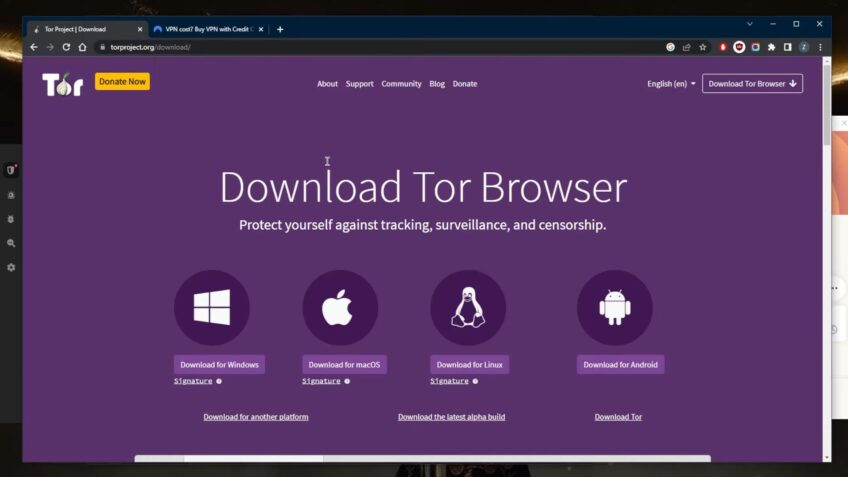Open the About menu item
Screen dimensions: 848x477
click(327, 84)
